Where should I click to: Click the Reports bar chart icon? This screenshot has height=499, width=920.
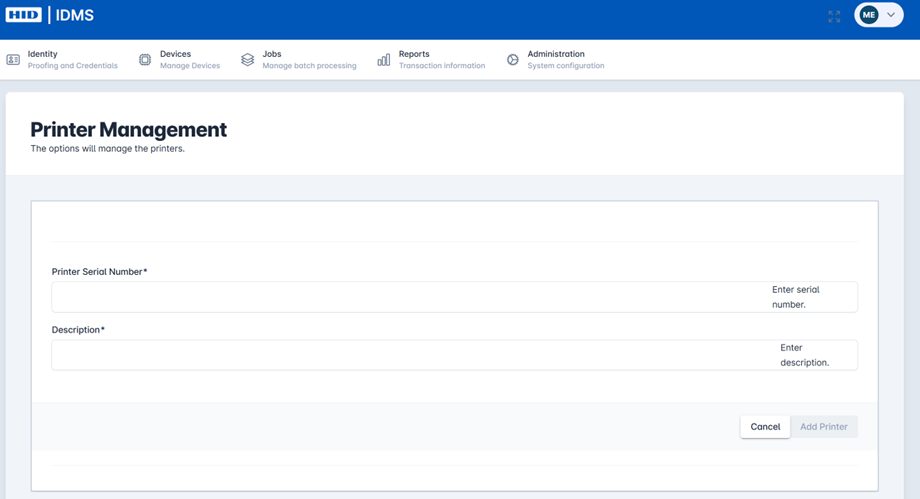[x=384, y=60]
